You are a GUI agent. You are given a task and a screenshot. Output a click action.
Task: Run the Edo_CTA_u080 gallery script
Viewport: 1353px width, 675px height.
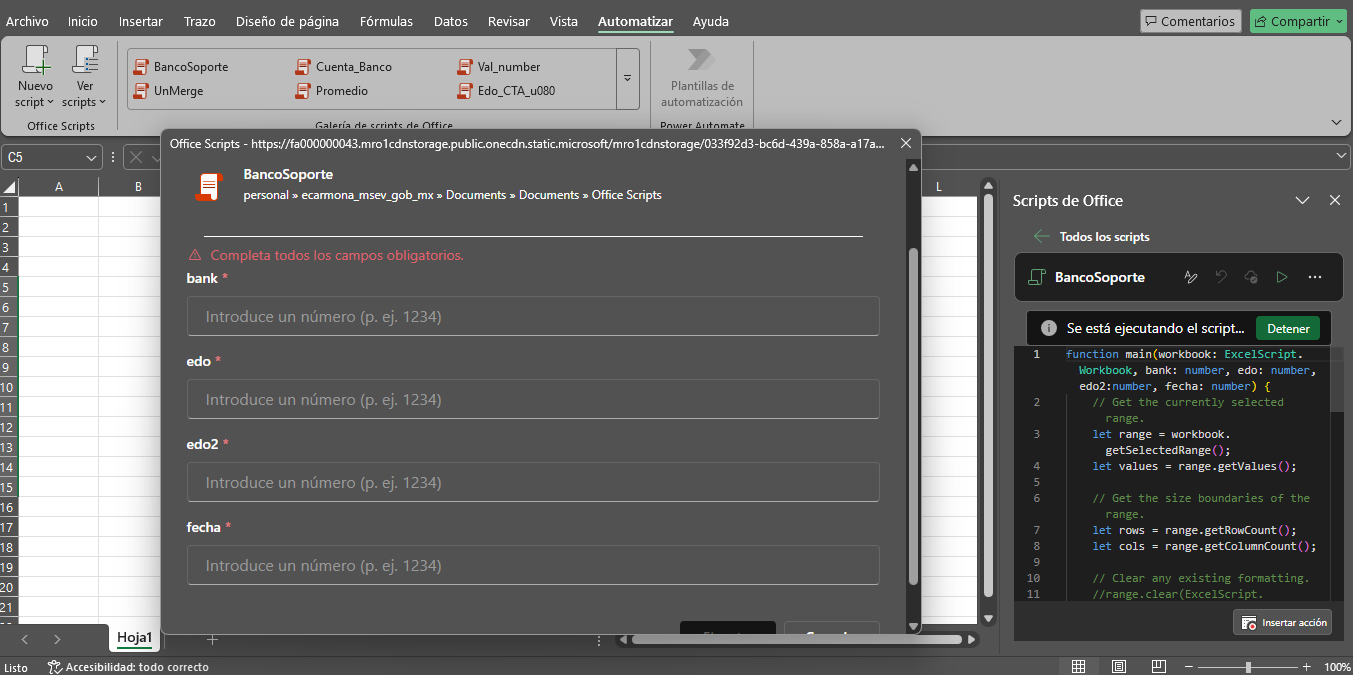coord(506,91)
